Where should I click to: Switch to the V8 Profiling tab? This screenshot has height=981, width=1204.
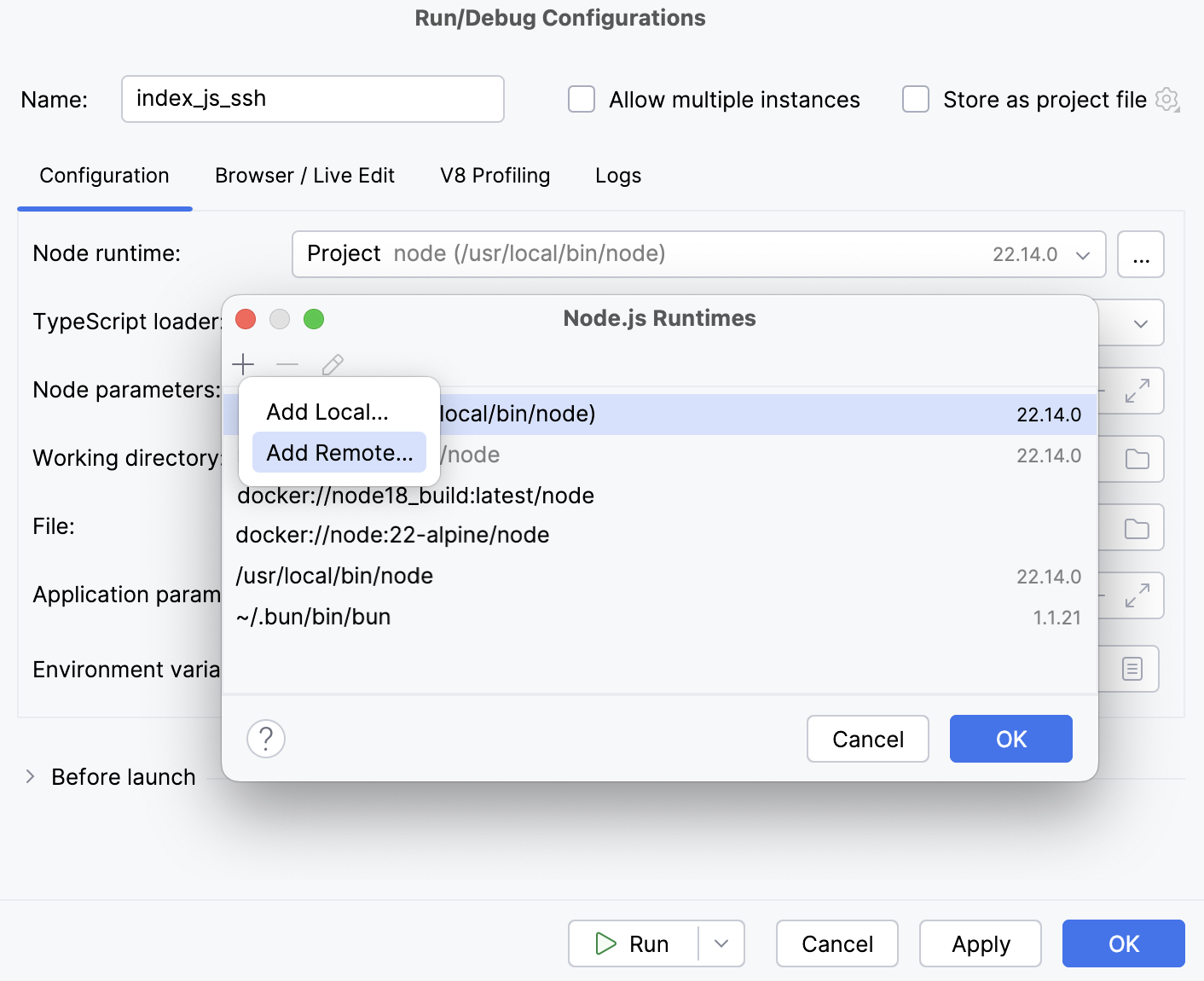(x=495, y=176)
